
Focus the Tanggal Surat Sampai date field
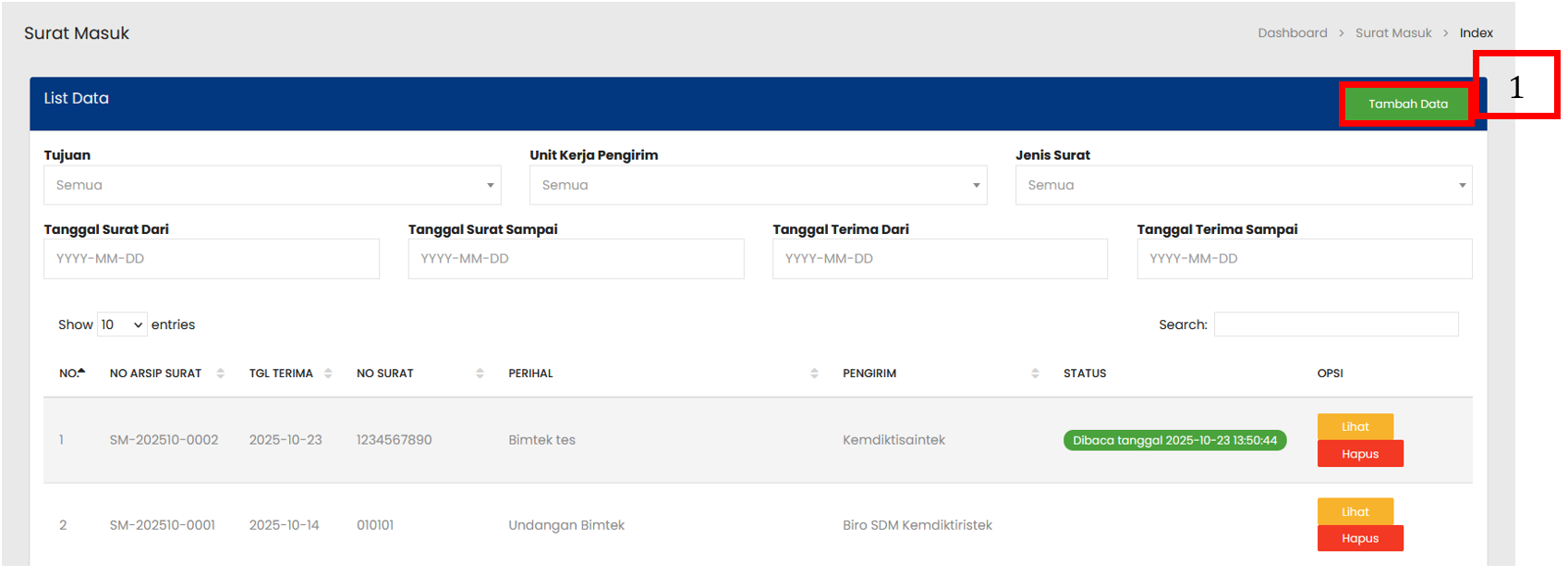576,259
